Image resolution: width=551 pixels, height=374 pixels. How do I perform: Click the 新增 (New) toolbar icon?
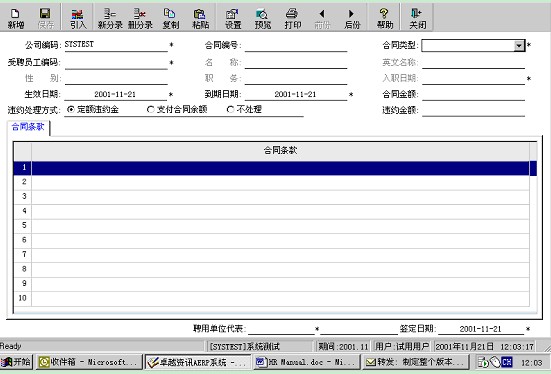[16, 18]
